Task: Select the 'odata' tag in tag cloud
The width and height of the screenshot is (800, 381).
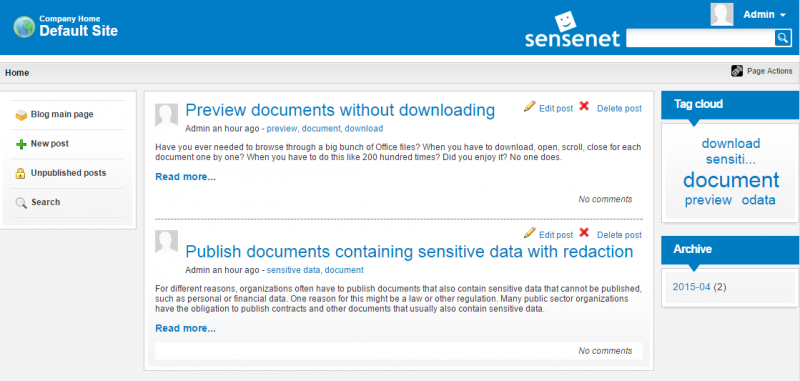Action: click(759, 200)
